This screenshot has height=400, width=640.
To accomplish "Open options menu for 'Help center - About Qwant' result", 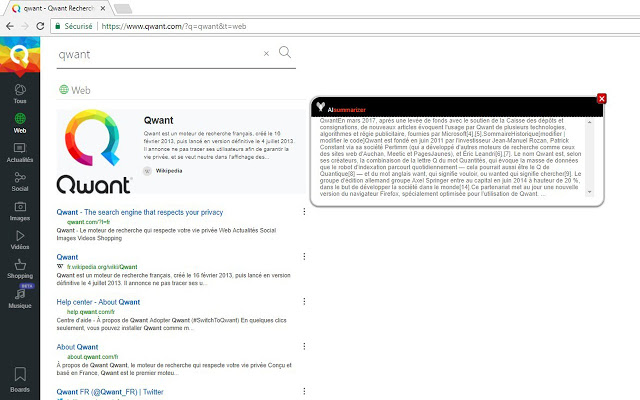I will 304,301.
